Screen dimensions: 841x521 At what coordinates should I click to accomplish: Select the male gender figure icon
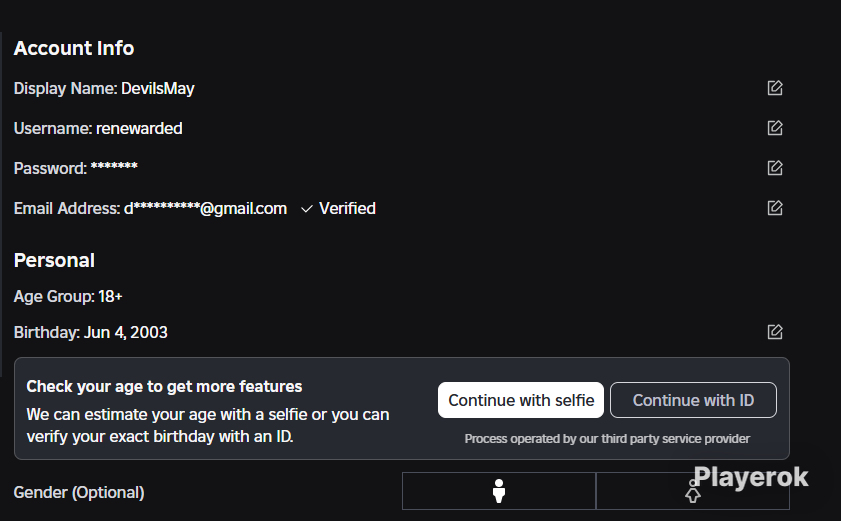click(499, 491)
